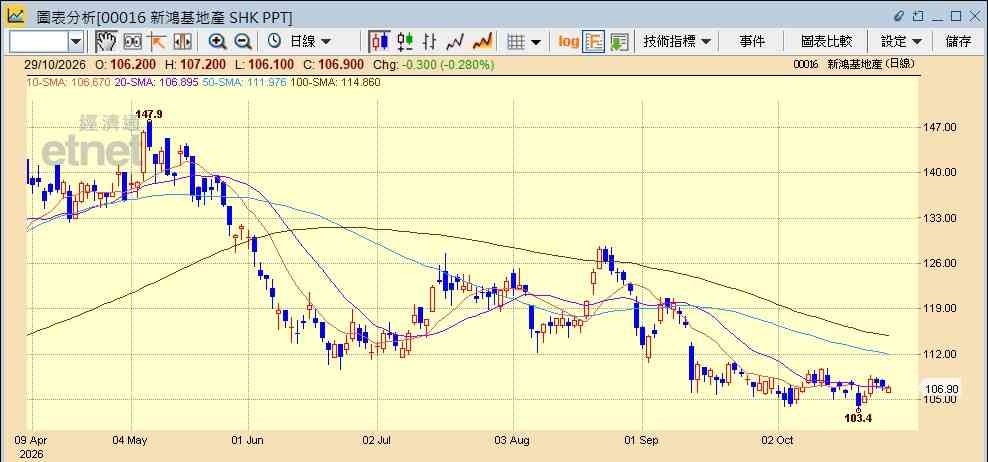The width and height of the screenshot is (988, 462).
Task: Click the 147.9 high price marker
Action: (149, 114)
